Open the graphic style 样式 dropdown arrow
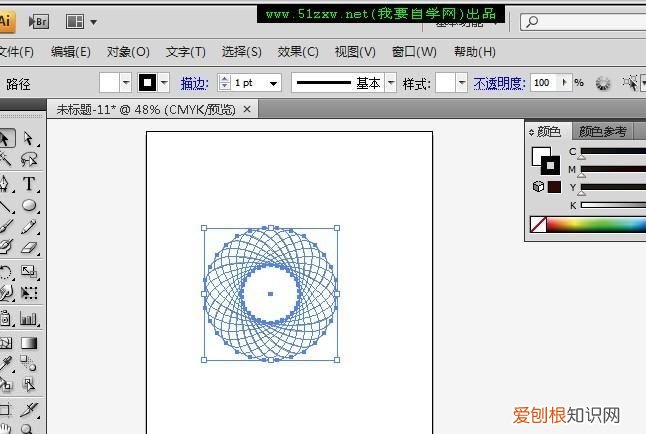This screenshot has height=434, width=646. 461,83
